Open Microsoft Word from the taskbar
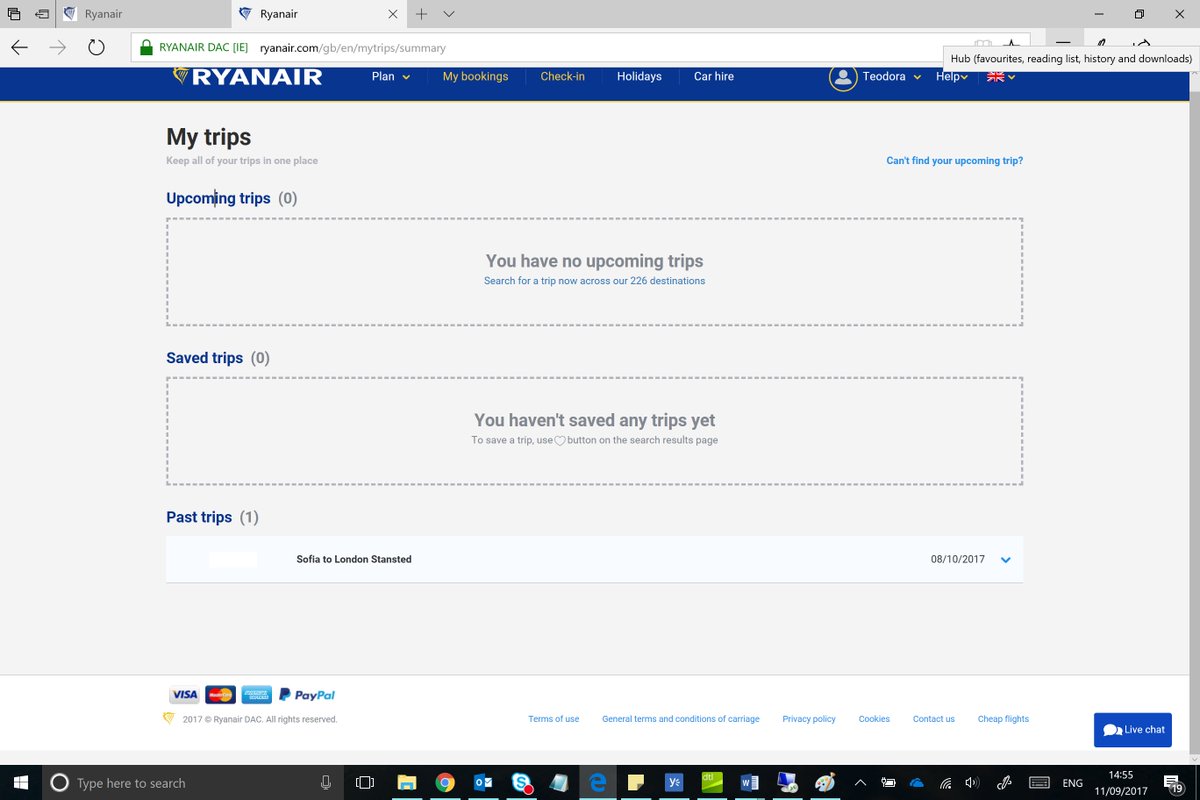 (x=750, y=783)
